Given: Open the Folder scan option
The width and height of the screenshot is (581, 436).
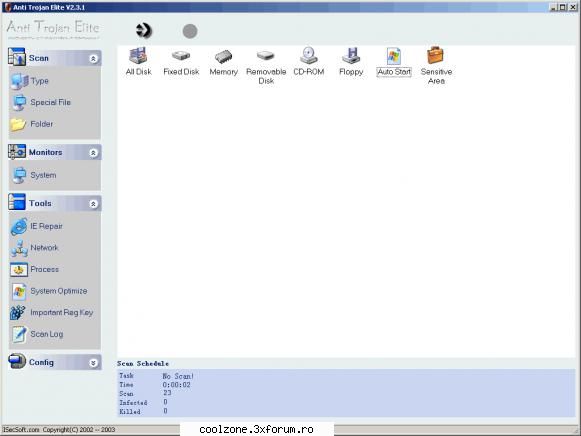Looking at the screenshot, I should click(x=32, y=124).
